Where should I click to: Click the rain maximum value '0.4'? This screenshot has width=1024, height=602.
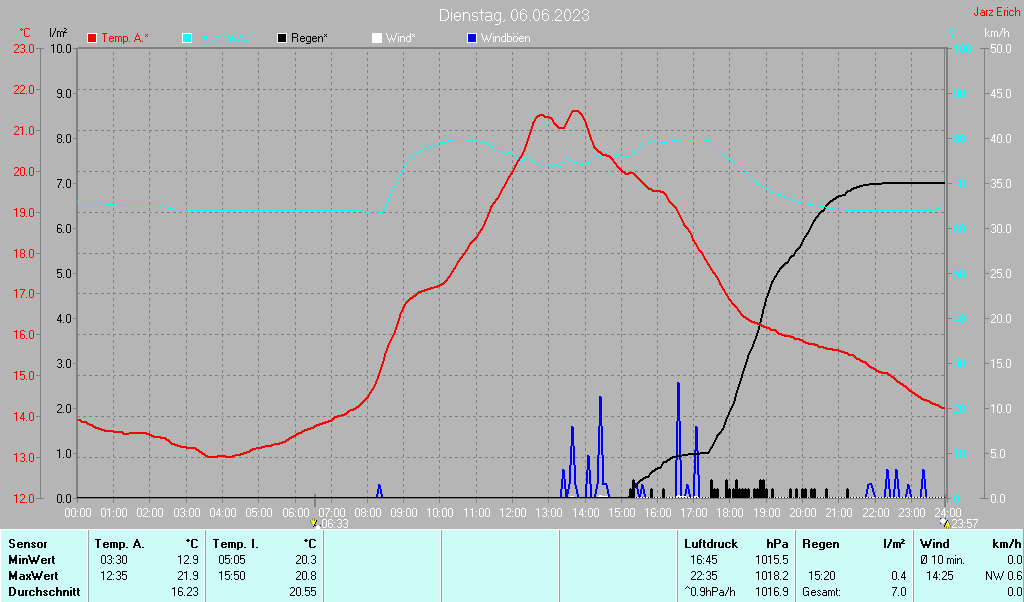899,577
